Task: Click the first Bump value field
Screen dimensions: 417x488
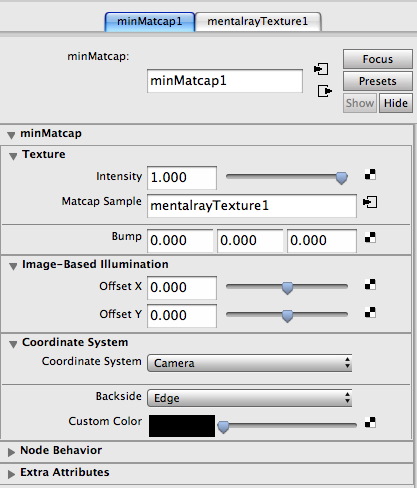Action: tap(180, 241)
